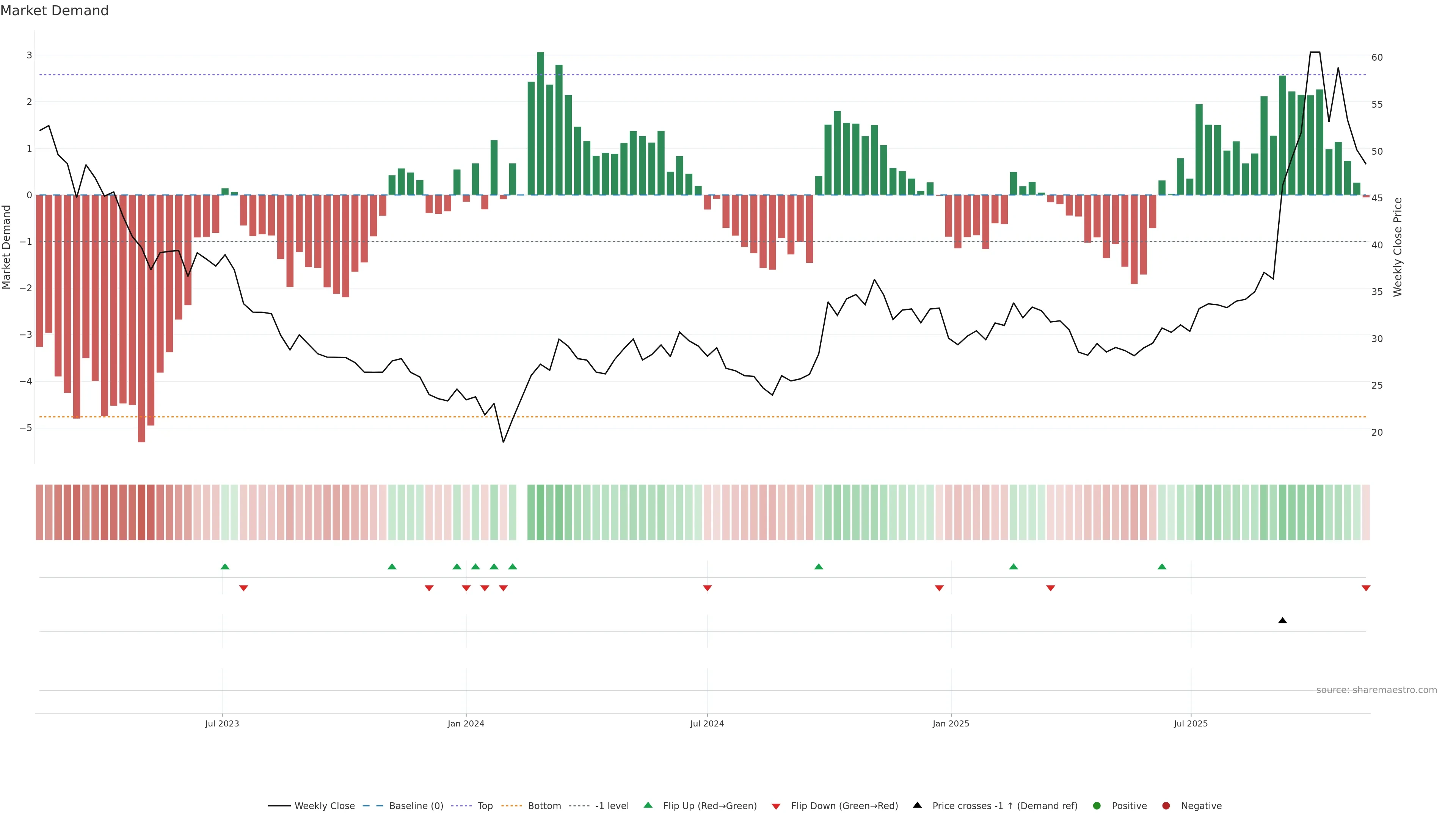Click the black Price crosses -1 triangle marker
This screenshot has height=819, width=1456.
point(1282,621)
